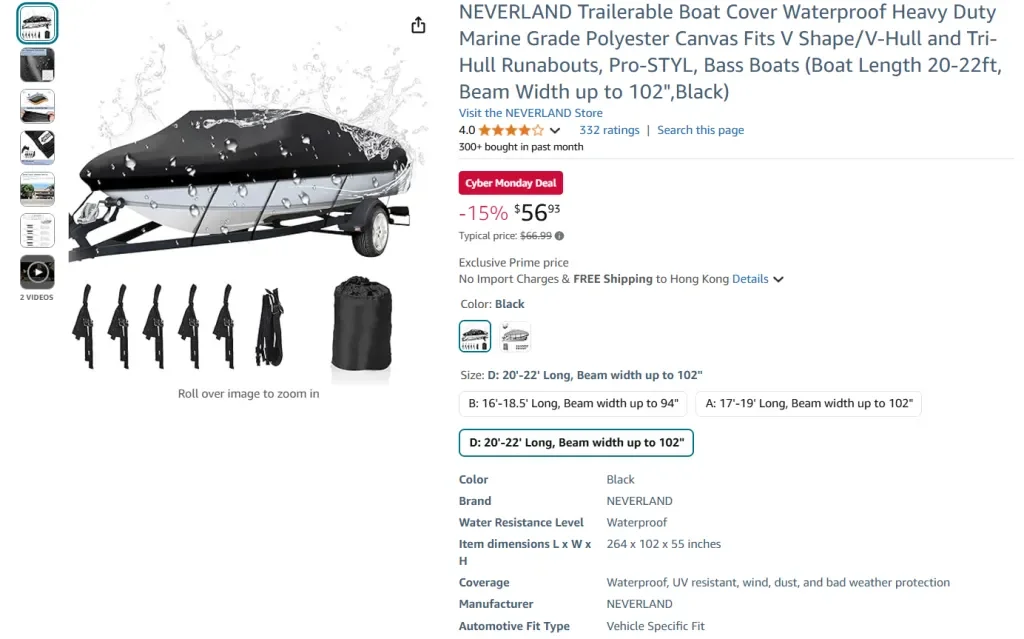This screenshot has width=1024, height=639.
Task: Click the info icon next to typical price
Action: 560,236
